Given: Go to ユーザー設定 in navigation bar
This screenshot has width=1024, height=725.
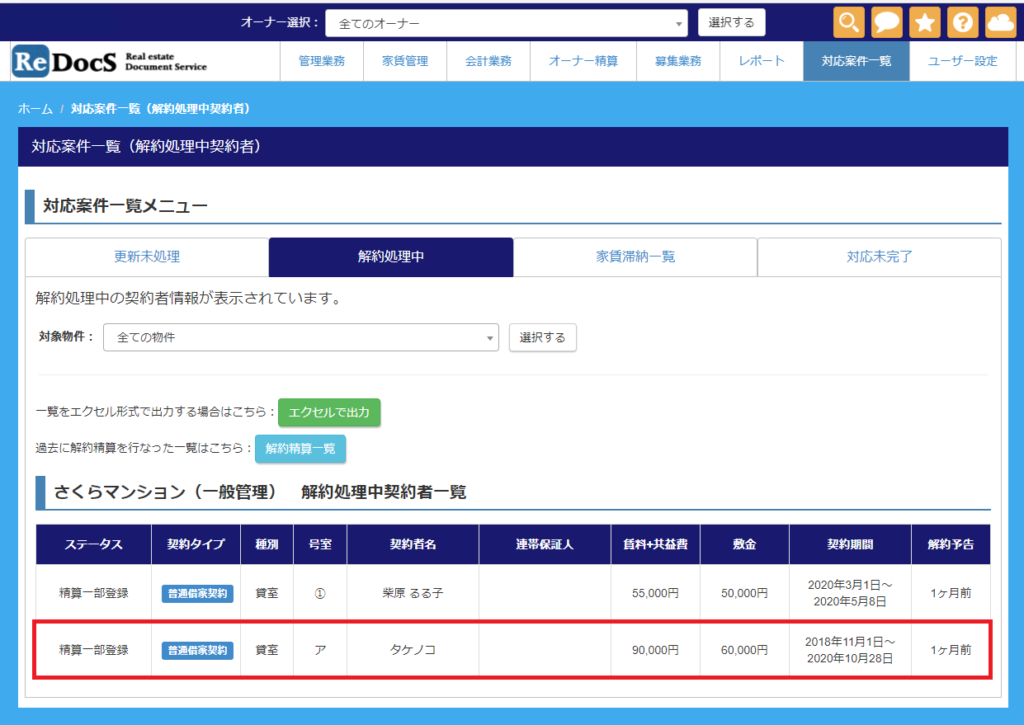Looking at the screenshot, I should pyautogui.click(x=962, y=61).
